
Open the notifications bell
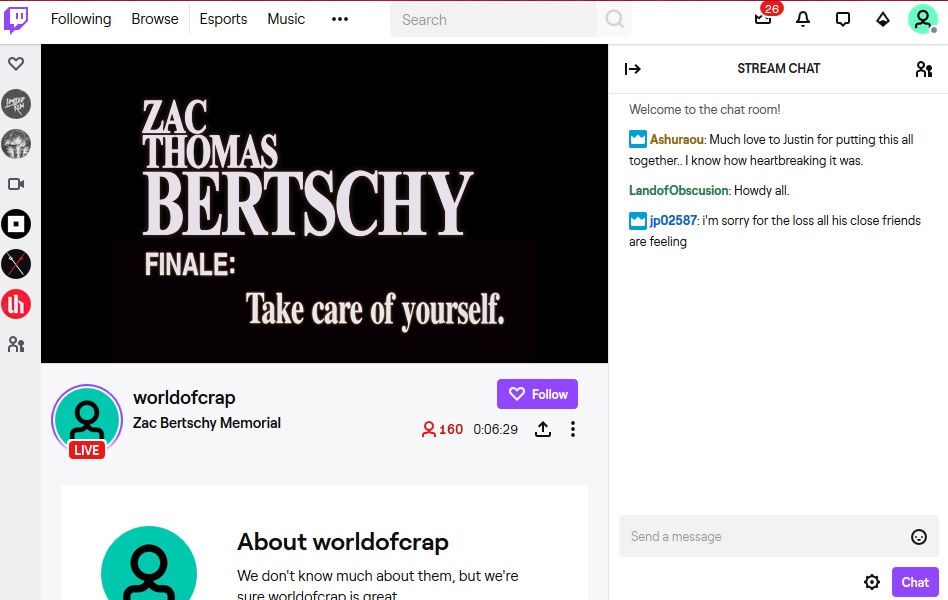[803, 19]
